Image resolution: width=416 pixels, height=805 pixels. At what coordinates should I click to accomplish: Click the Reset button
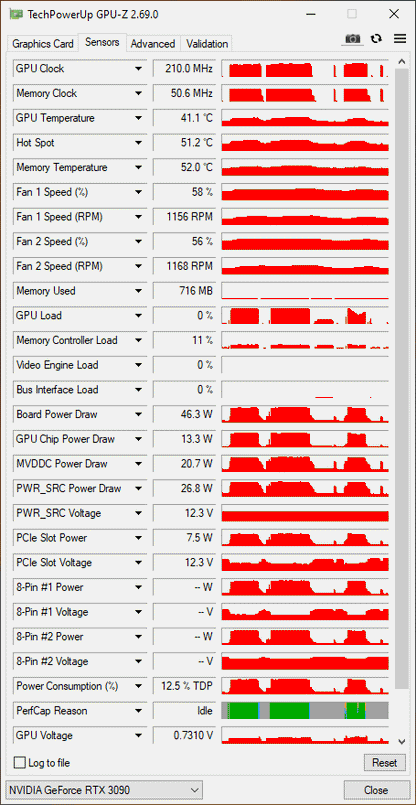pos(385,763)
